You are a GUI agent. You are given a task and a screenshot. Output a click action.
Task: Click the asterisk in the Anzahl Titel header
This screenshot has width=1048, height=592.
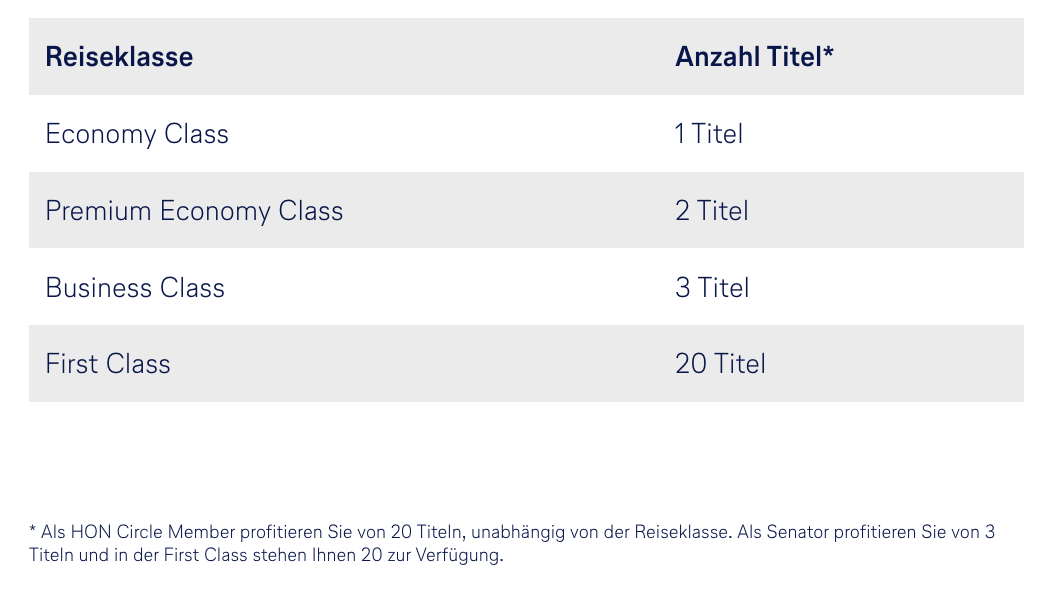click(828, 52)
